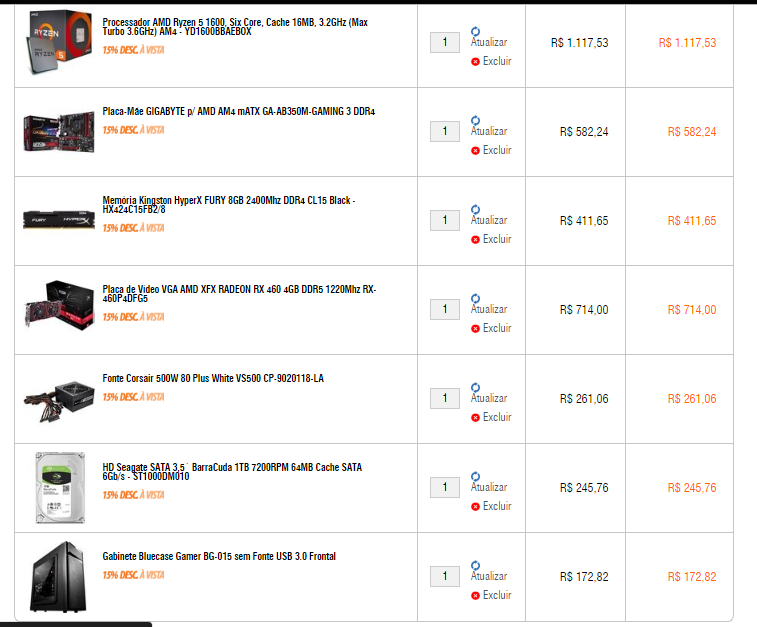757x627 pixels.
Task: Click the red delete icon for the Bluecase Gamer case
Action: coord(476,596)
